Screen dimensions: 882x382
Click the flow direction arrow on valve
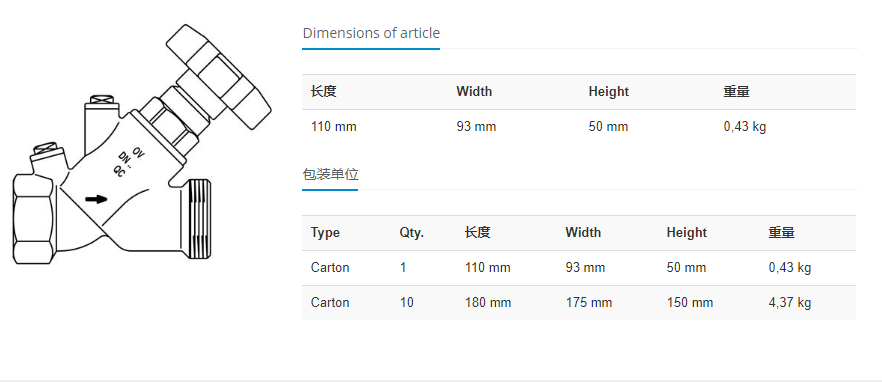click(96, 199)
